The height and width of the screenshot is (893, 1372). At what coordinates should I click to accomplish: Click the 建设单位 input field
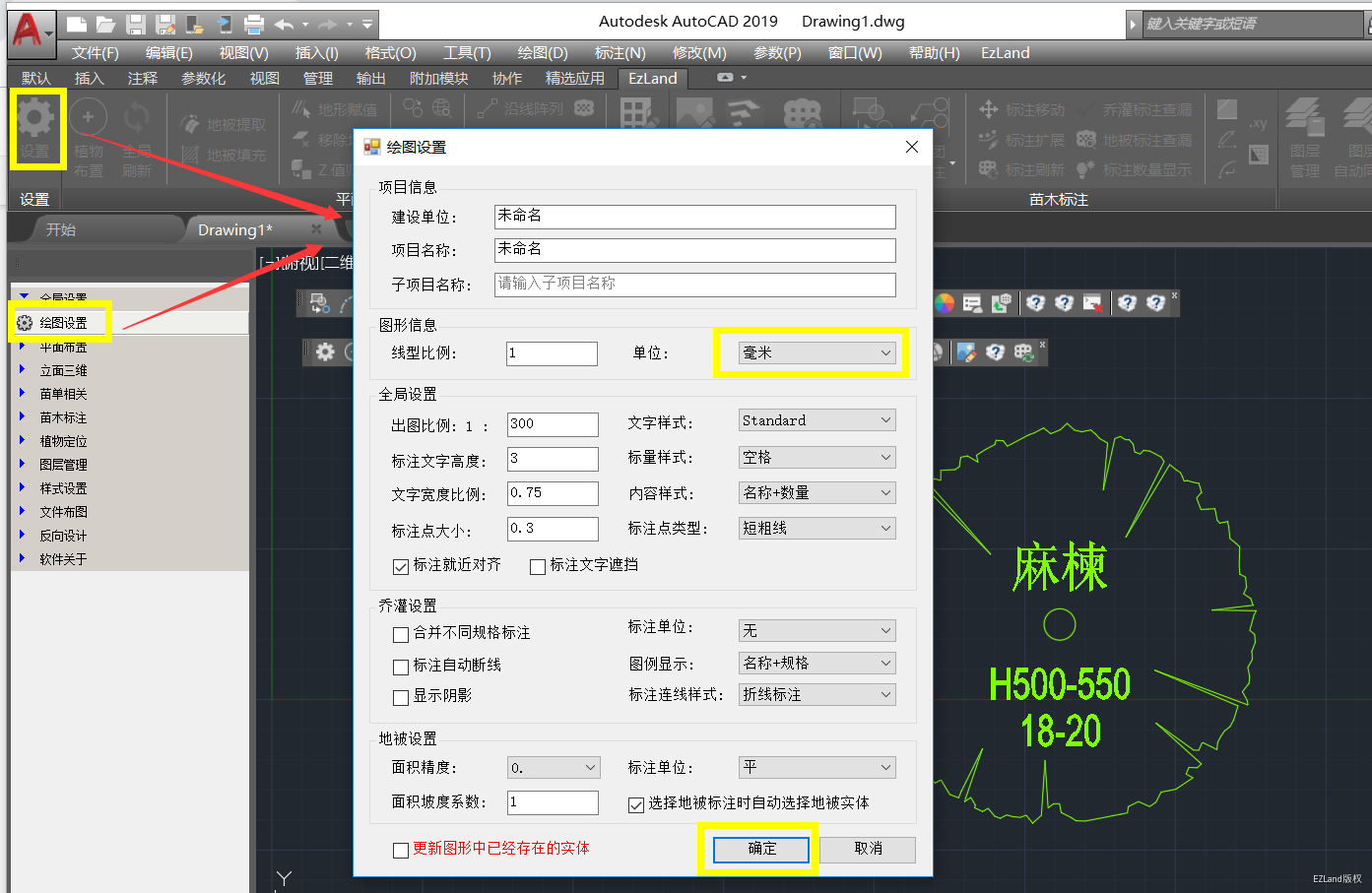pyautogui.click(x=695, y=217)
